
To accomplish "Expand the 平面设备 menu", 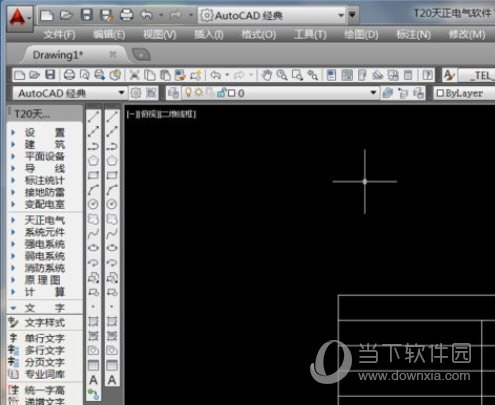I will pos(45,156).
